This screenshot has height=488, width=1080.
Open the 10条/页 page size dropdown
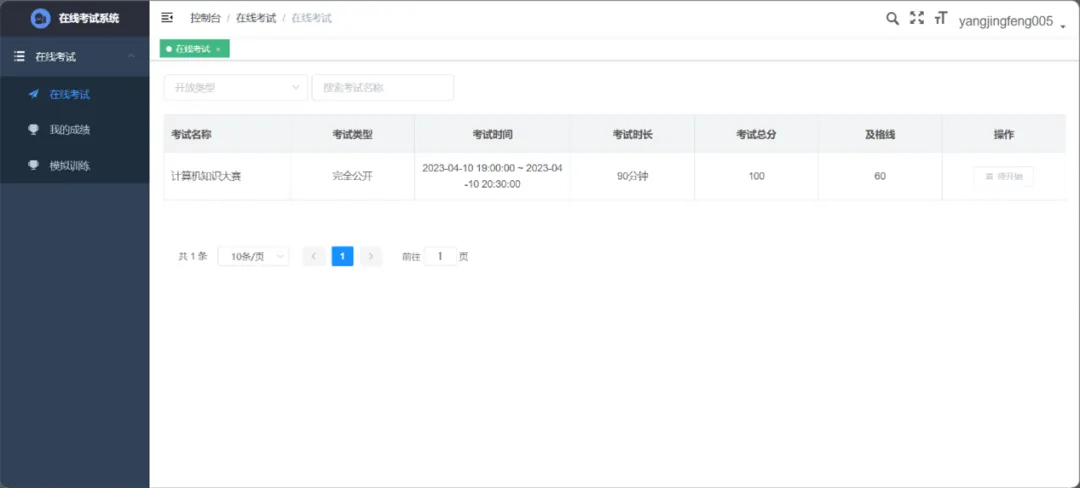[x=253, y=257]
